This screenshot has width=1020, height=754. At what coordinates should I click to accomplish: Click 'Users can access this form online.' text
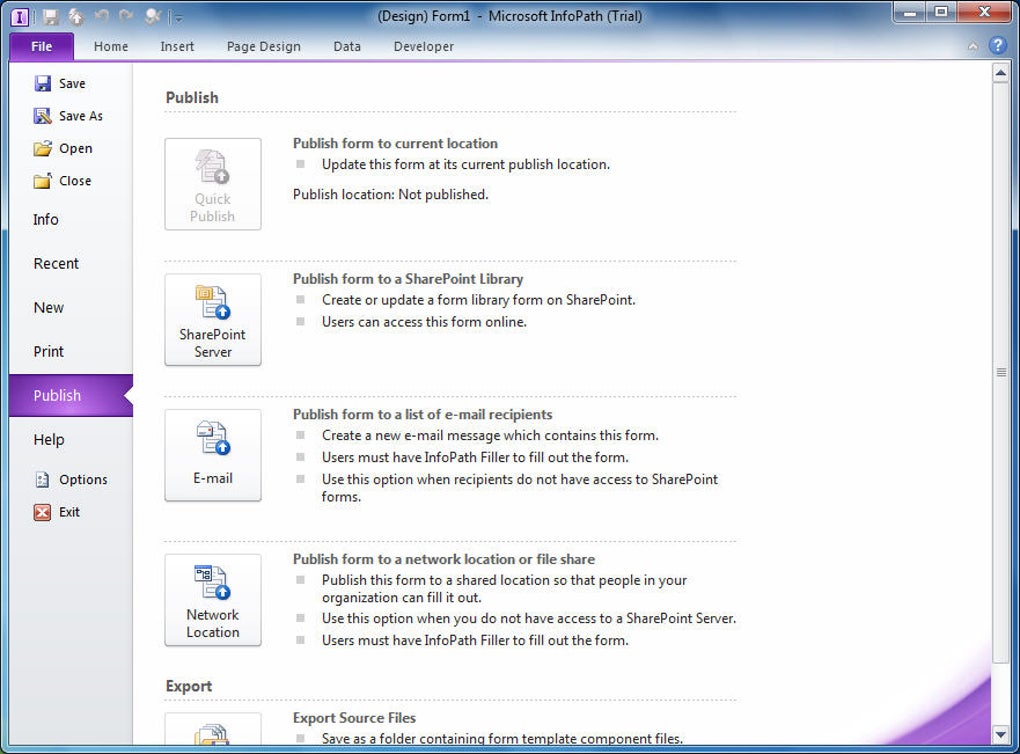click(x=424, y=321)
